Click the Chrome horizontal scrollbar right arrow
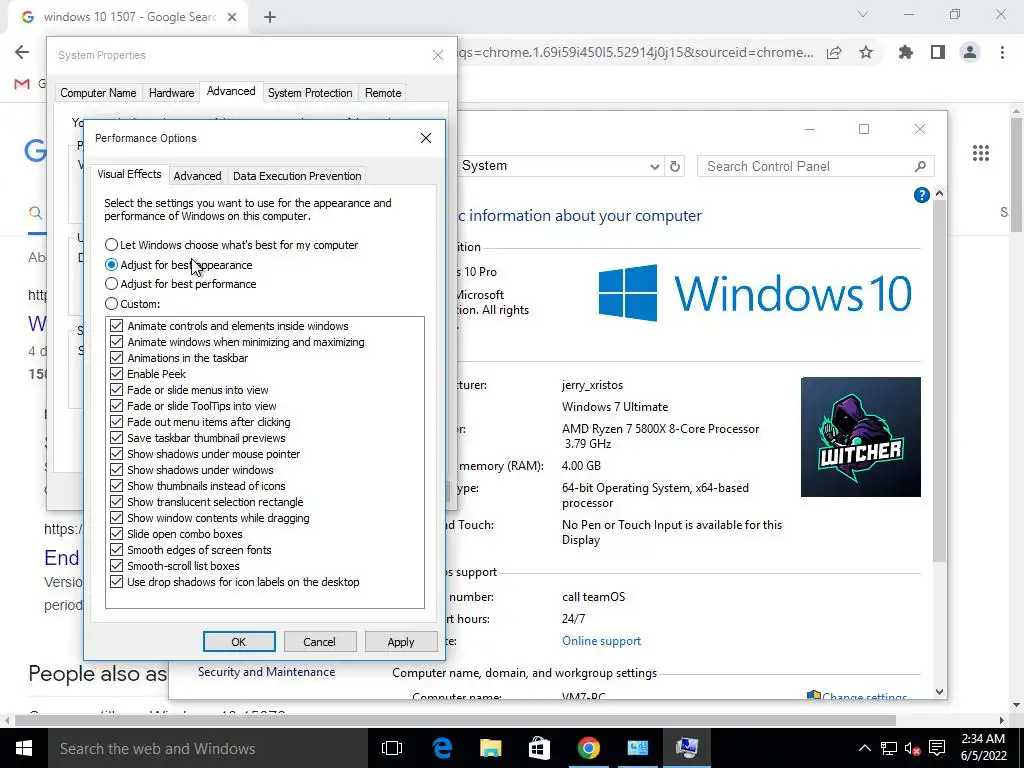This screenshot has height=768, width=1024. click(x=1002, y=720)
